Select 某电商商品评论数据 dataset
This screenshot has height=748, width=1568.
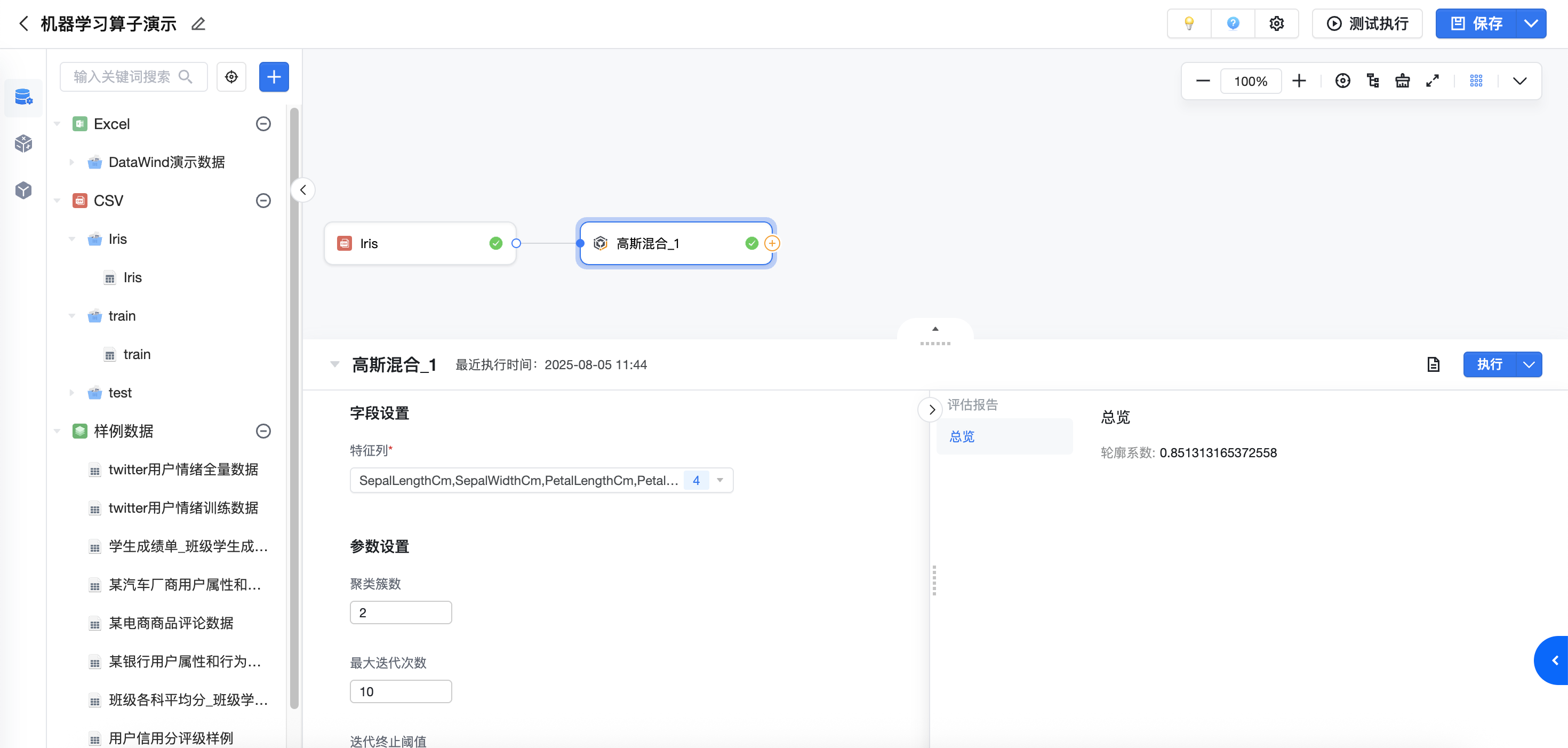[171, 623]
